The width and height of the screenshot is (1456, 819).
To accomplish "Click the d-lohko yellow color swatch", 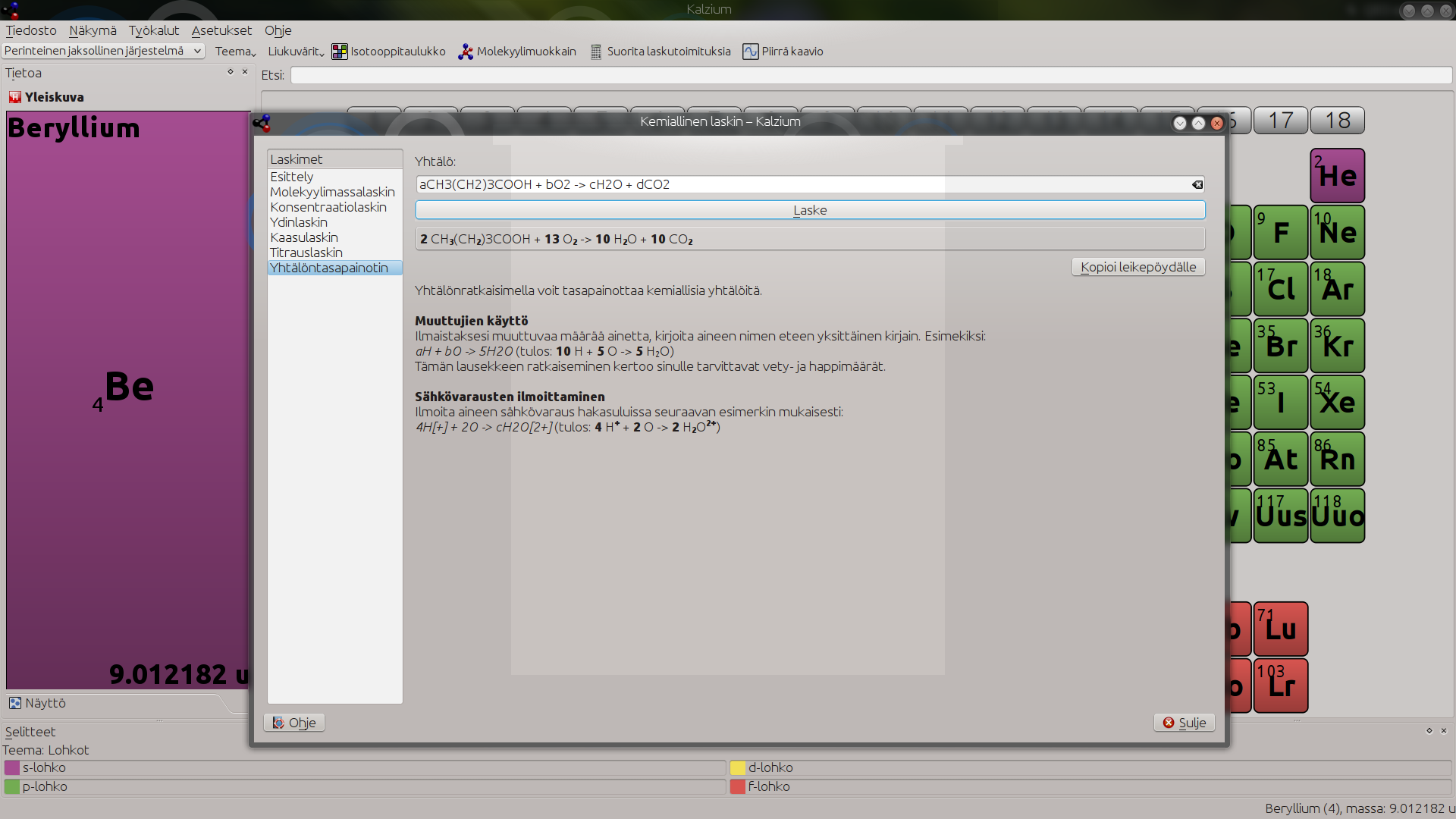I will [x=738, y=767].
